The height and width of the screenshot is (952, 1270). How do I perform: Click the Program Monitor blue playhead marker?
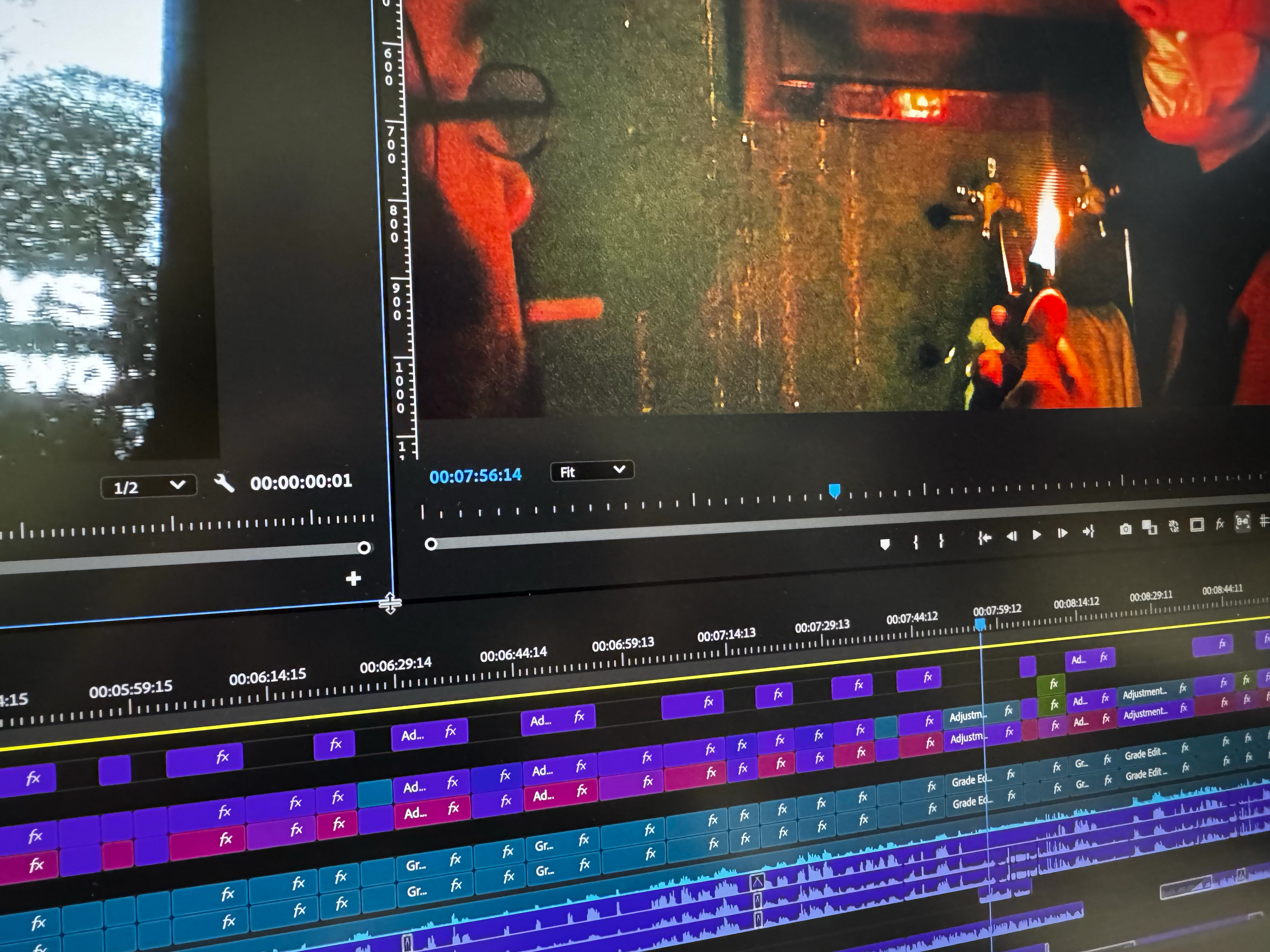[834, 490]
